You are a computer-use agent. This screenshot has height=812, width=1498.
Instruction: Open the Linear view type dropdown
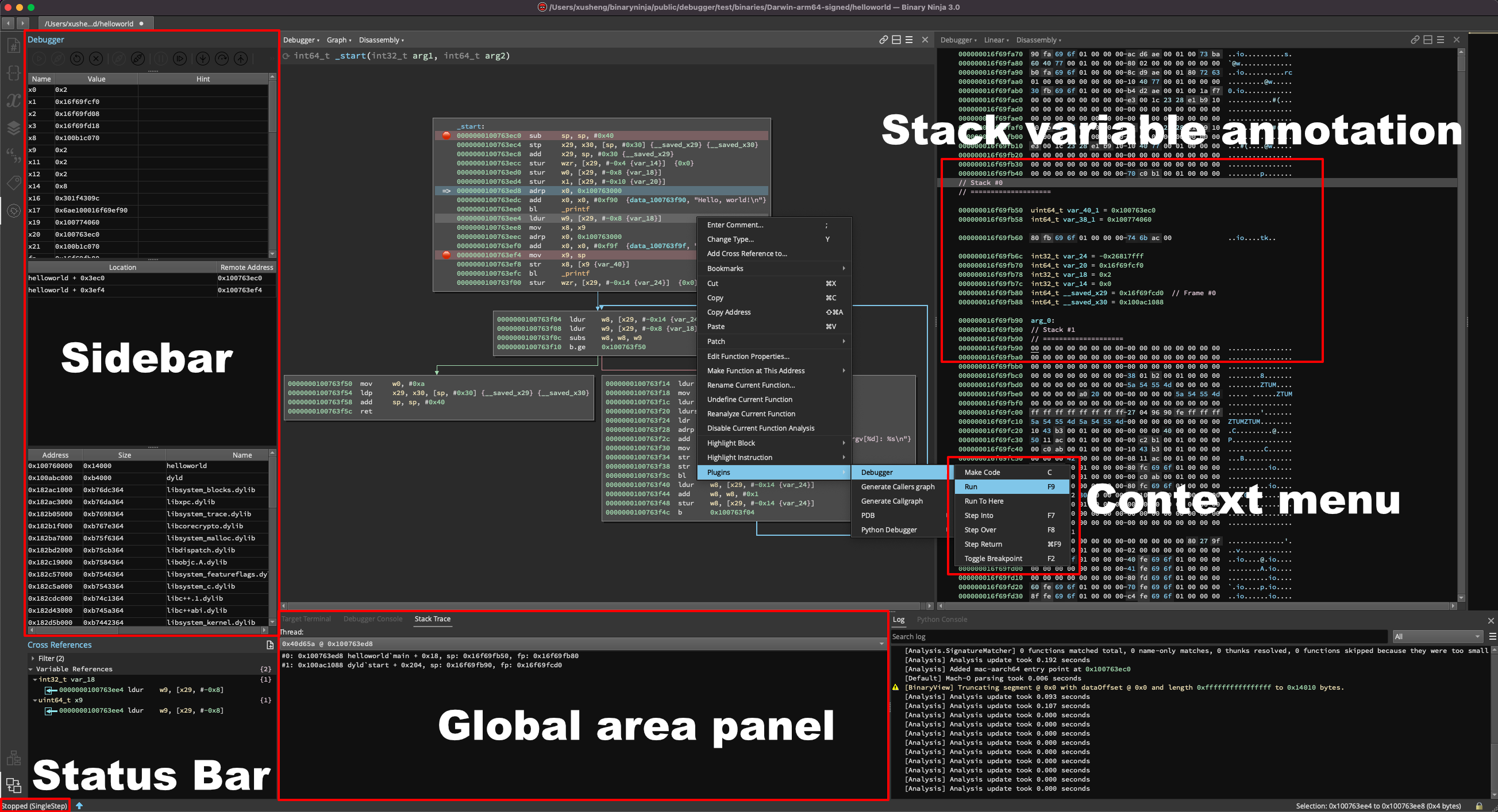[996, 40]
